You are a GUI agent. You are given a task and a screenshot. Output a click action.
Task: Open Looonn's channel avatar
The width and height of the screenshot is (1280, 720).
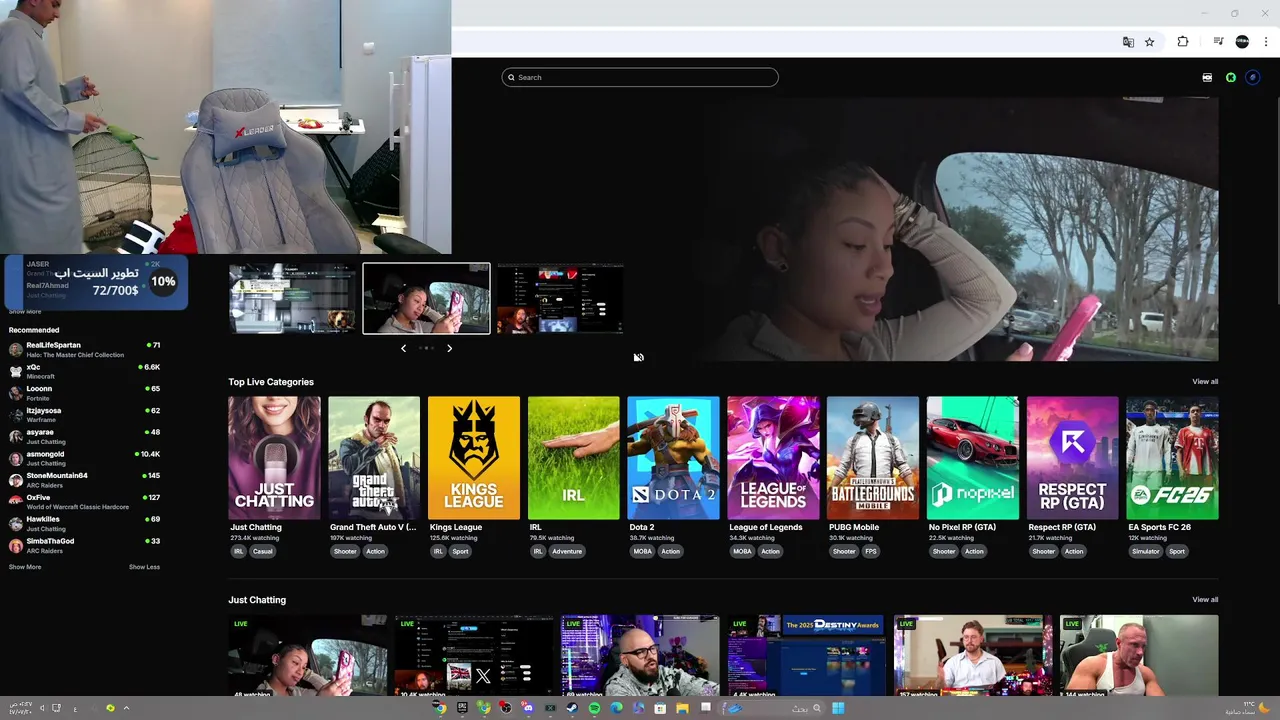point(15,392)
